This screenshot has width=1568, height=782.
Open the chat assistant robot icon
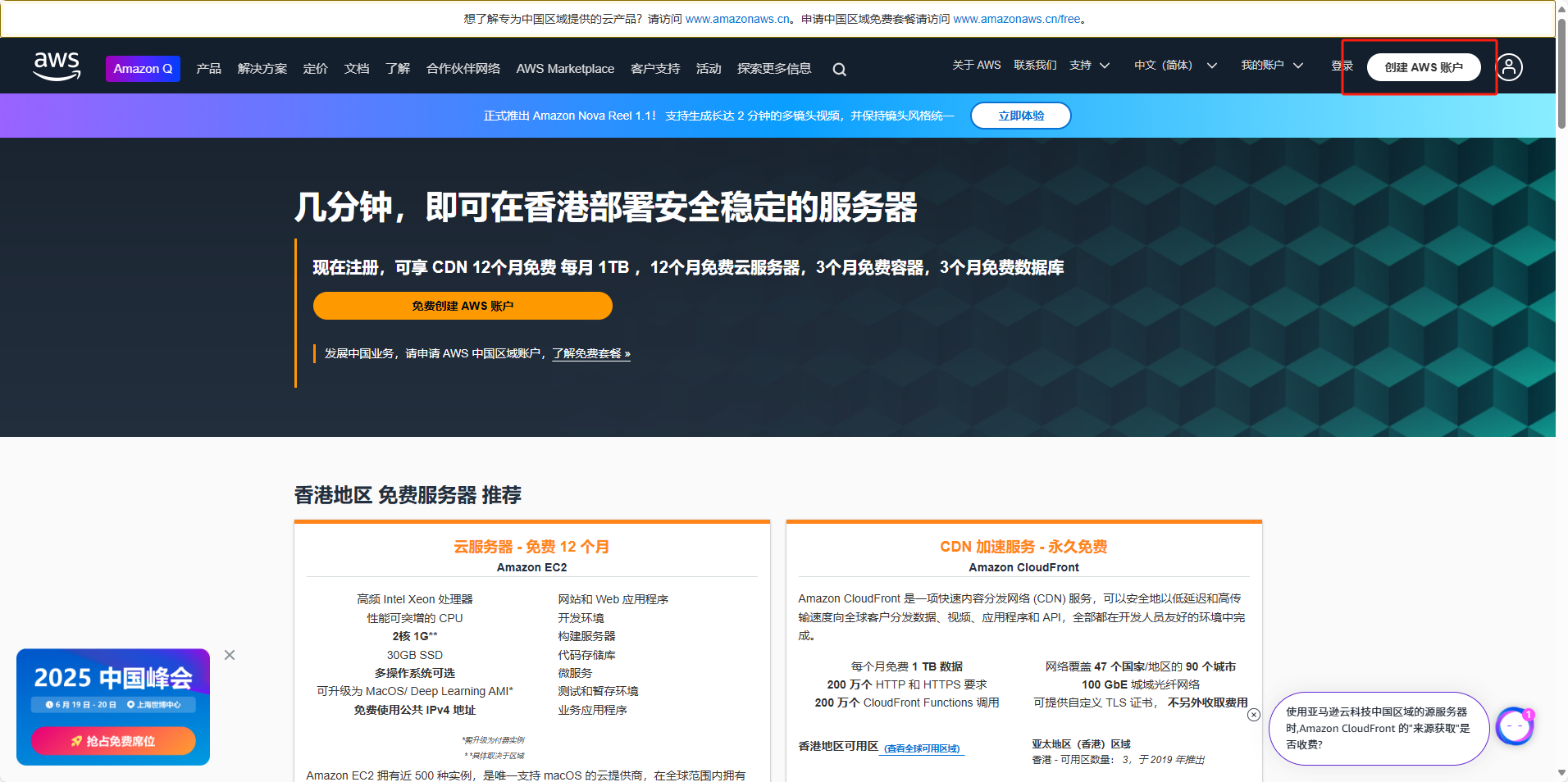coord(1514,726)
